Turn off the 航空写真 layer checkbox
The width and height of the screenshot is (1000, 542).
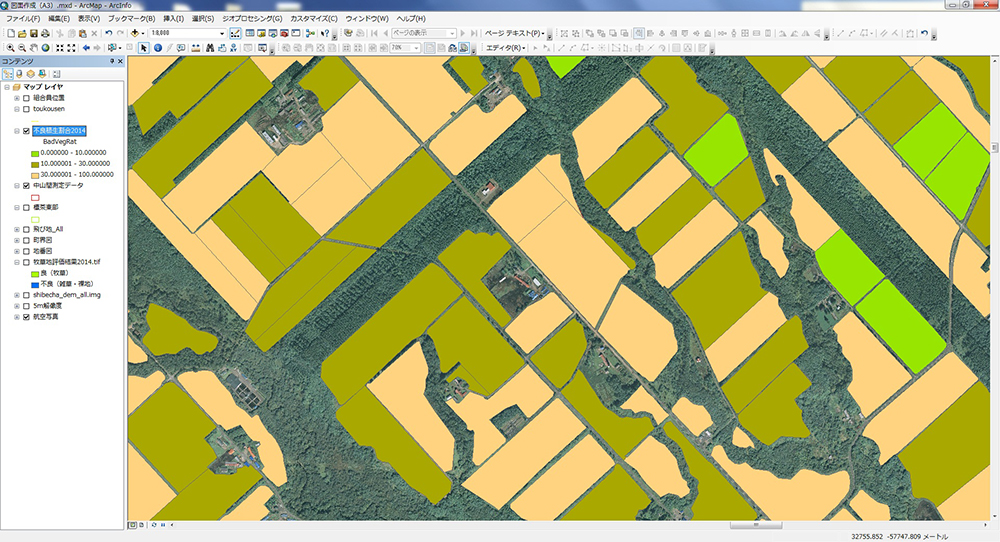[26, 317]
